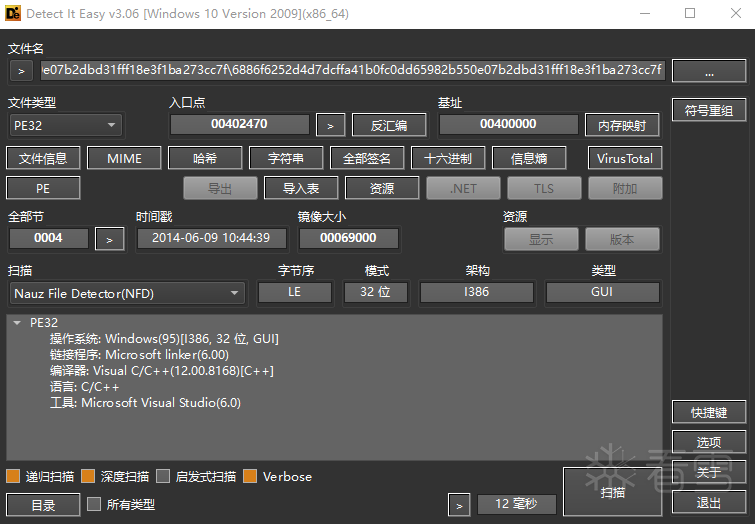755x524 pixels.
Task: Select result row 语言: C/C++
Action: click(x=84, y=386)
